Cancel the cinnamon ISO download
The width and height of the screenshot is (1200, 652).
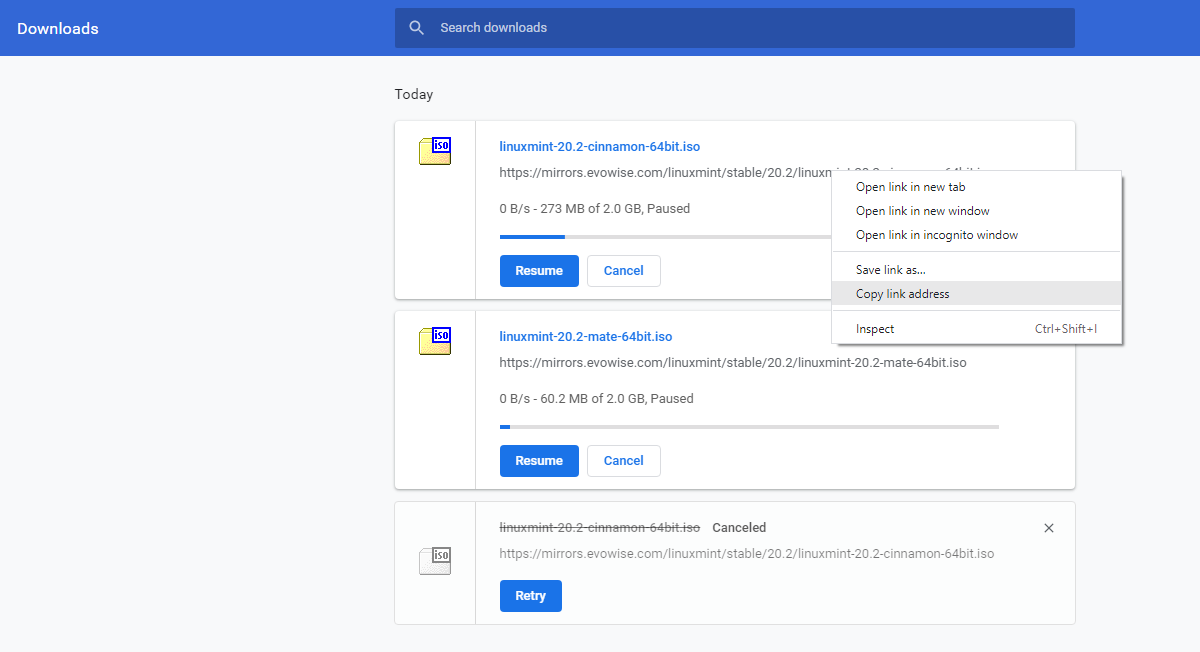[623, 271]
